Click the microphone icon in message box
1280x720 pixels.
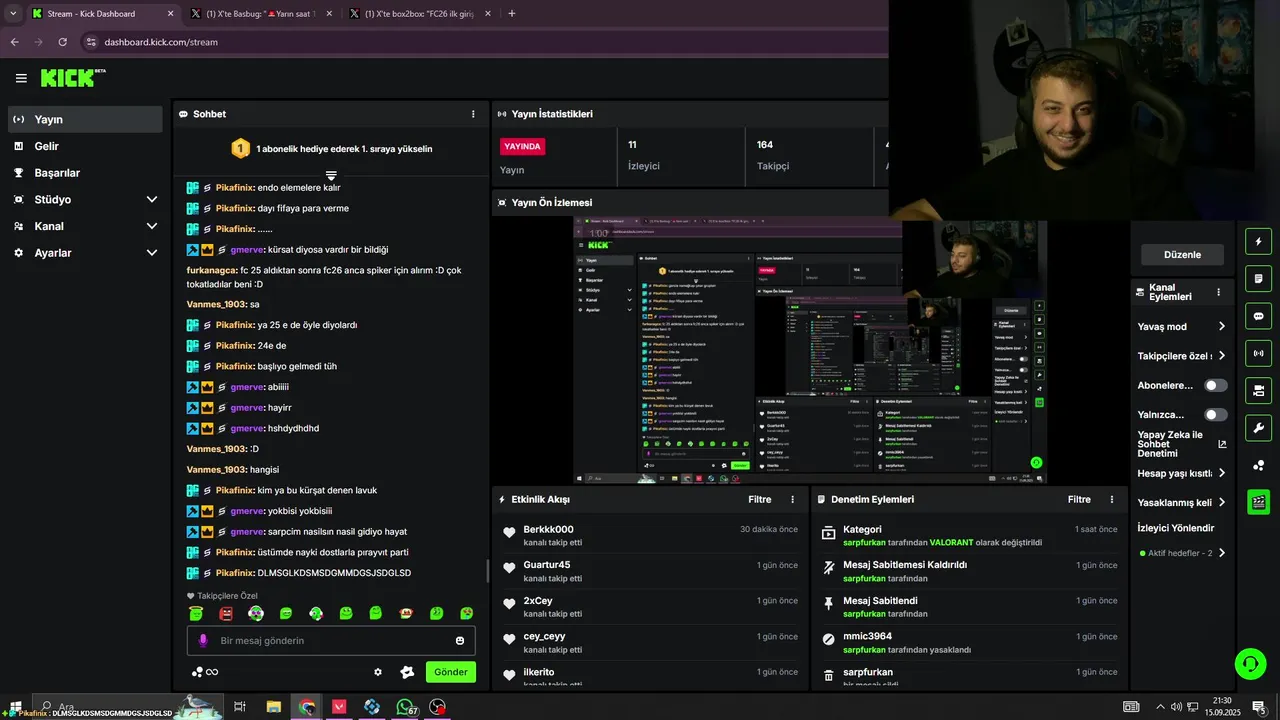203,640
